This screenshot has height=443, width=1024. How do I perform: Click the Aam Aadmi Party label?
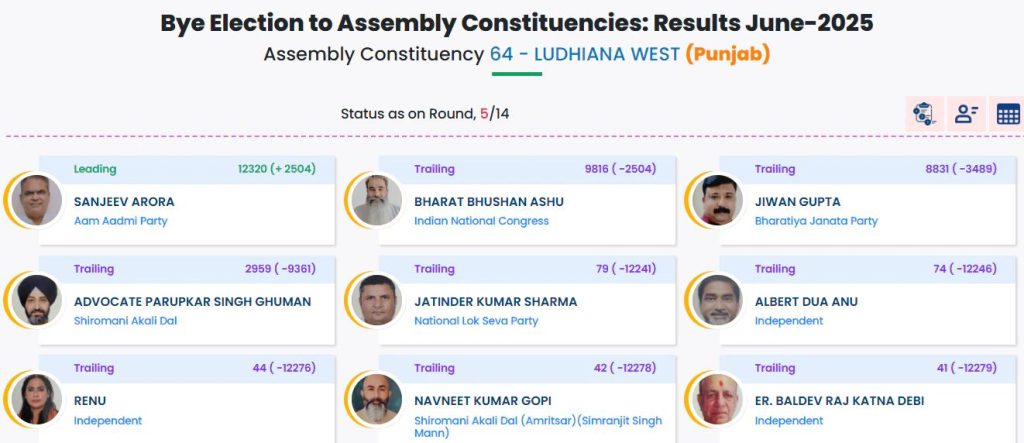(120, 221)
